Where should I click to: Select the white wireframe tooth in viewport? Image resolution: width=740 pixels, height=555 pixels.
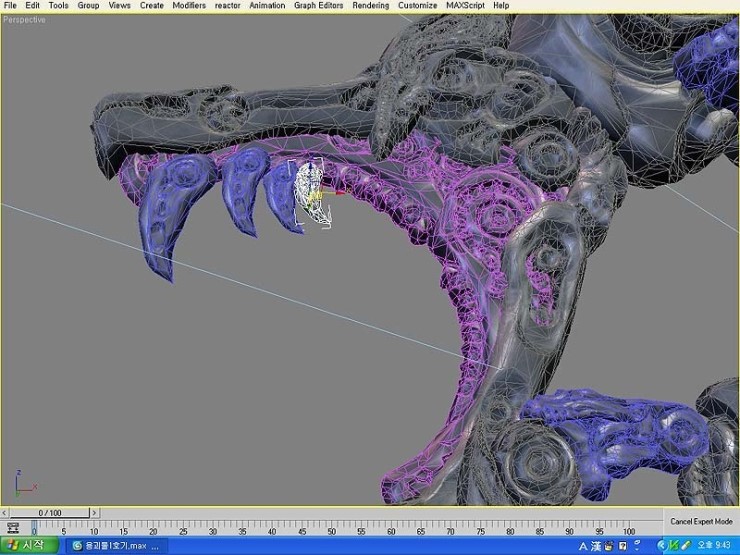310,194
